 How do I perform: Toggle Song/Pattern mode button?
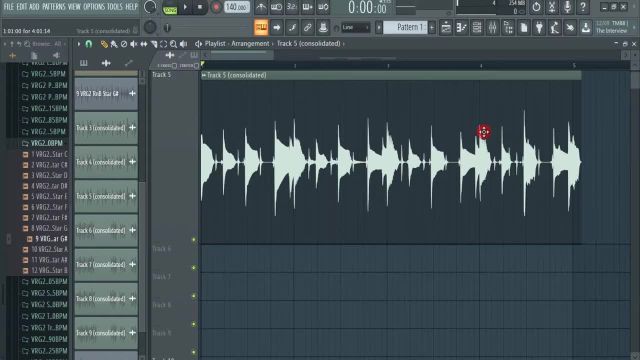click(170, 7)
